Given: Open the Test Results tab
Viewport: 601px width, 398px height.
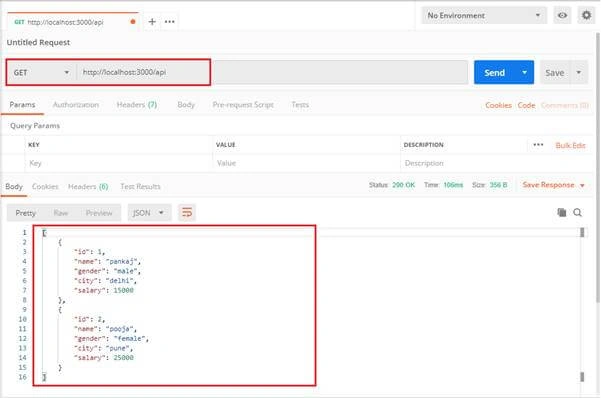Looking at the screenshot, I should [x=140, y=186].
